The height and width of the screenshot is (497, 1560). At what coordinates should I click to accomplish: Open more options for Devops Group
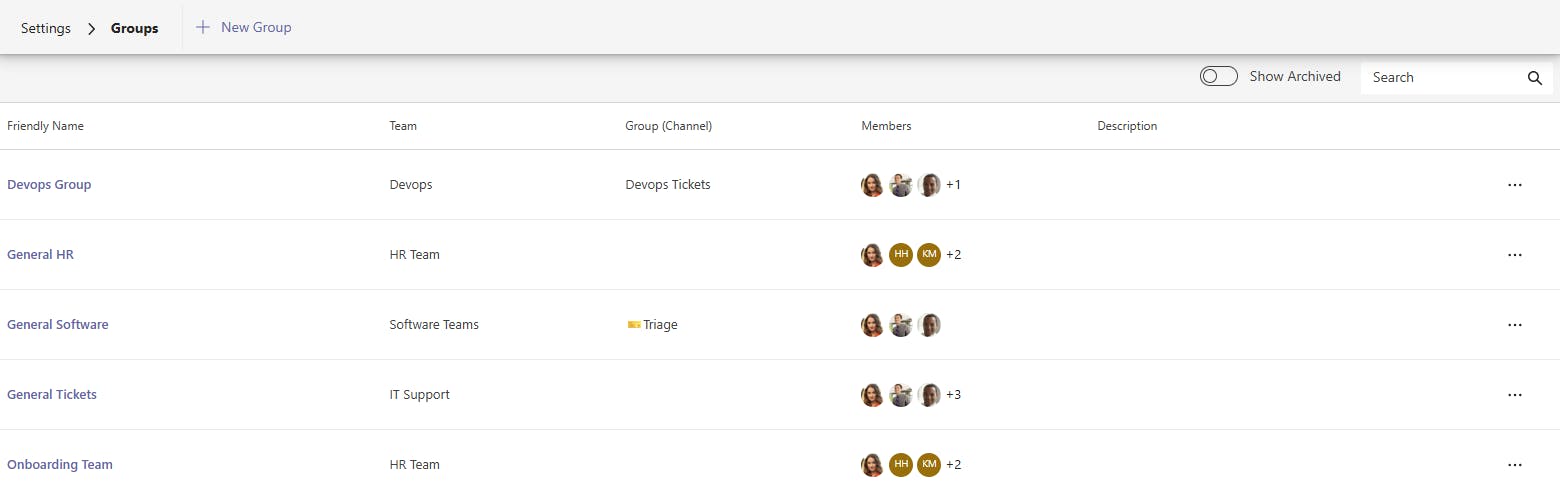(x=1514, y=185)
